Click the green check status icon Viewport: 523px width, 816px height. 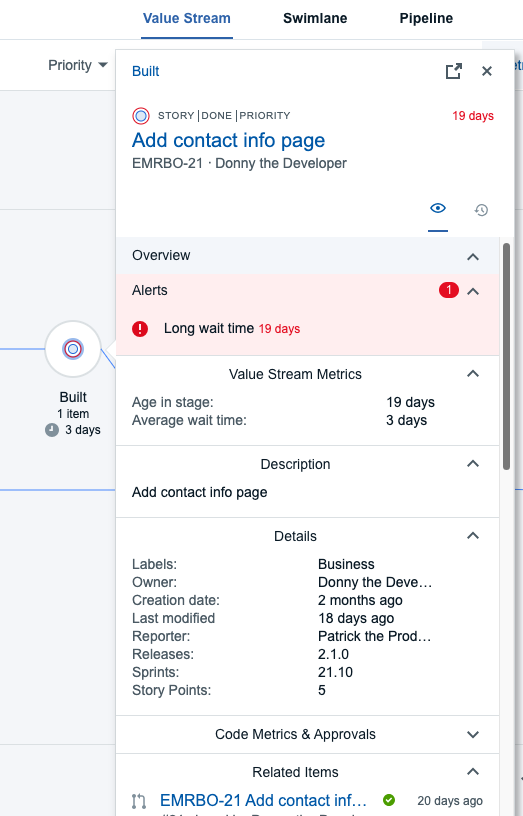tap(389, 800)
